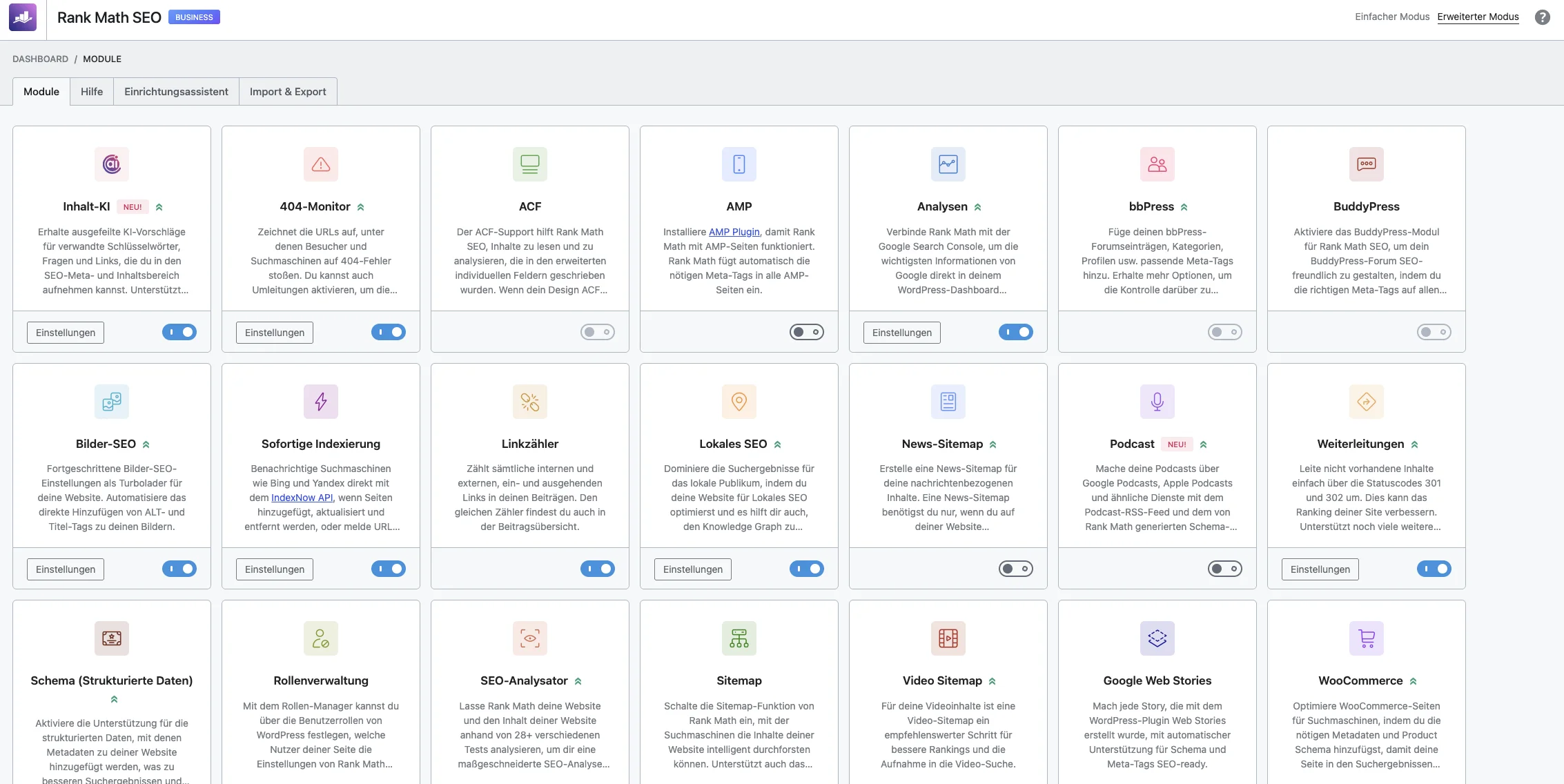Click the Analysen chart icon
1564x784 pixels.
pyautogui.click(x=948, y=164)
